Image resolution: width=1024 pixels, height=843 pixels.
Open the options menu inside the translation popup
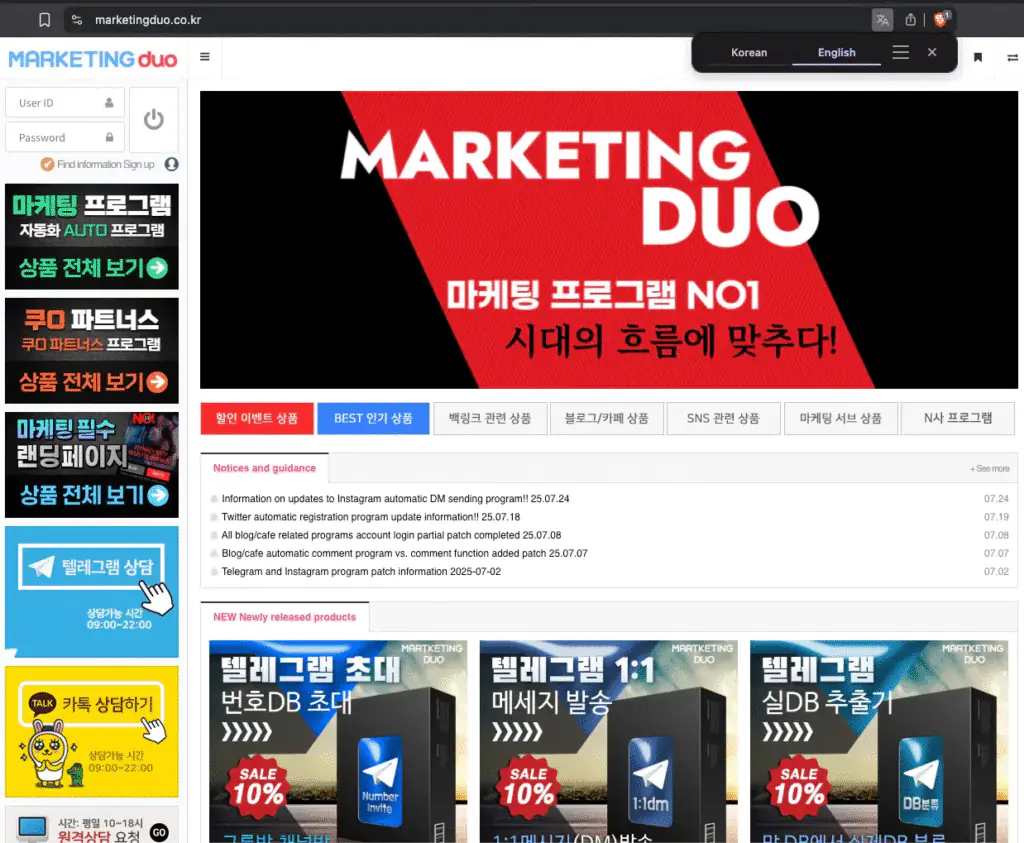(x=900, y=52)
